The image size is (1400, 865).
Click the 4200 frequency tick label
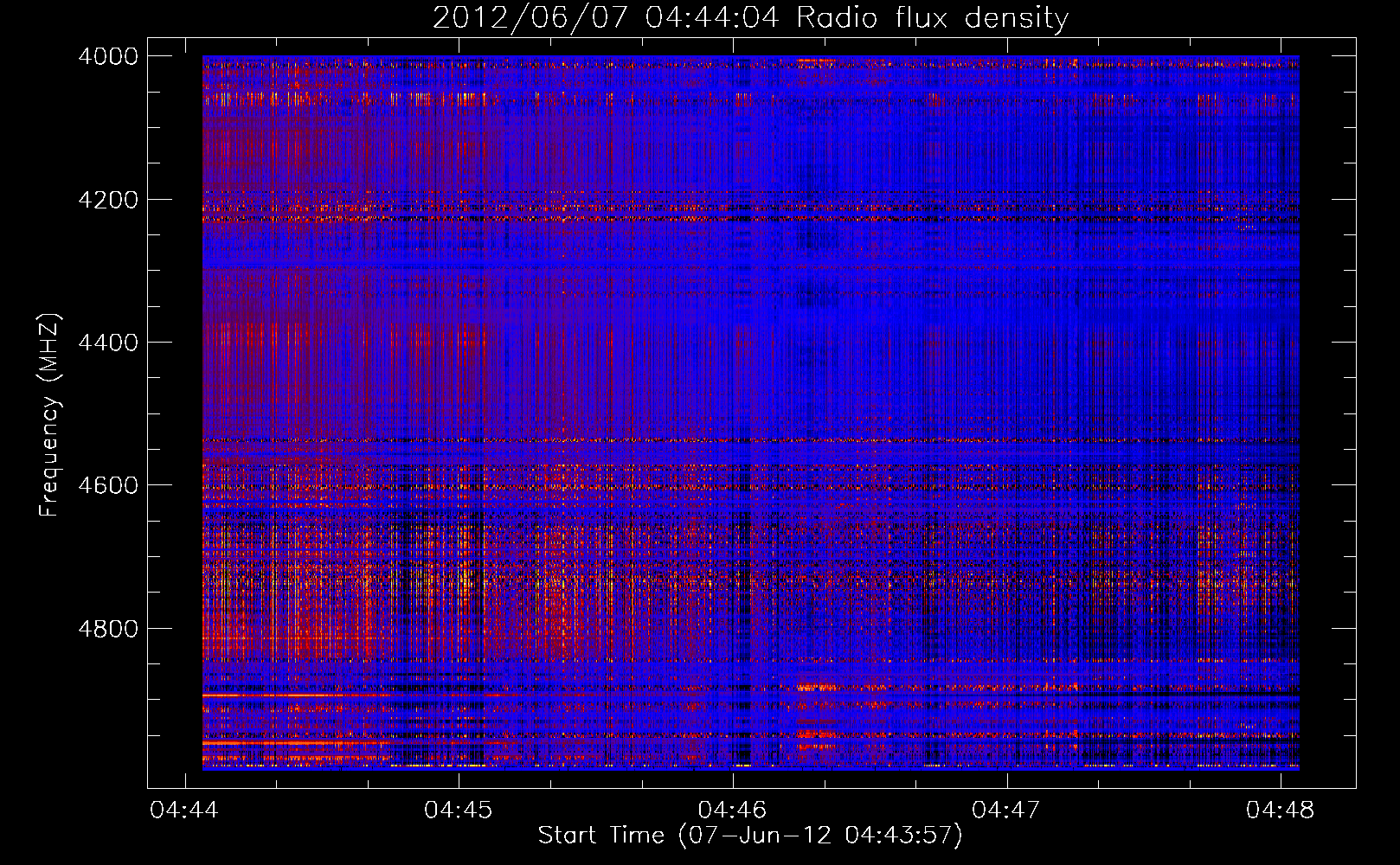coord(108,200)
